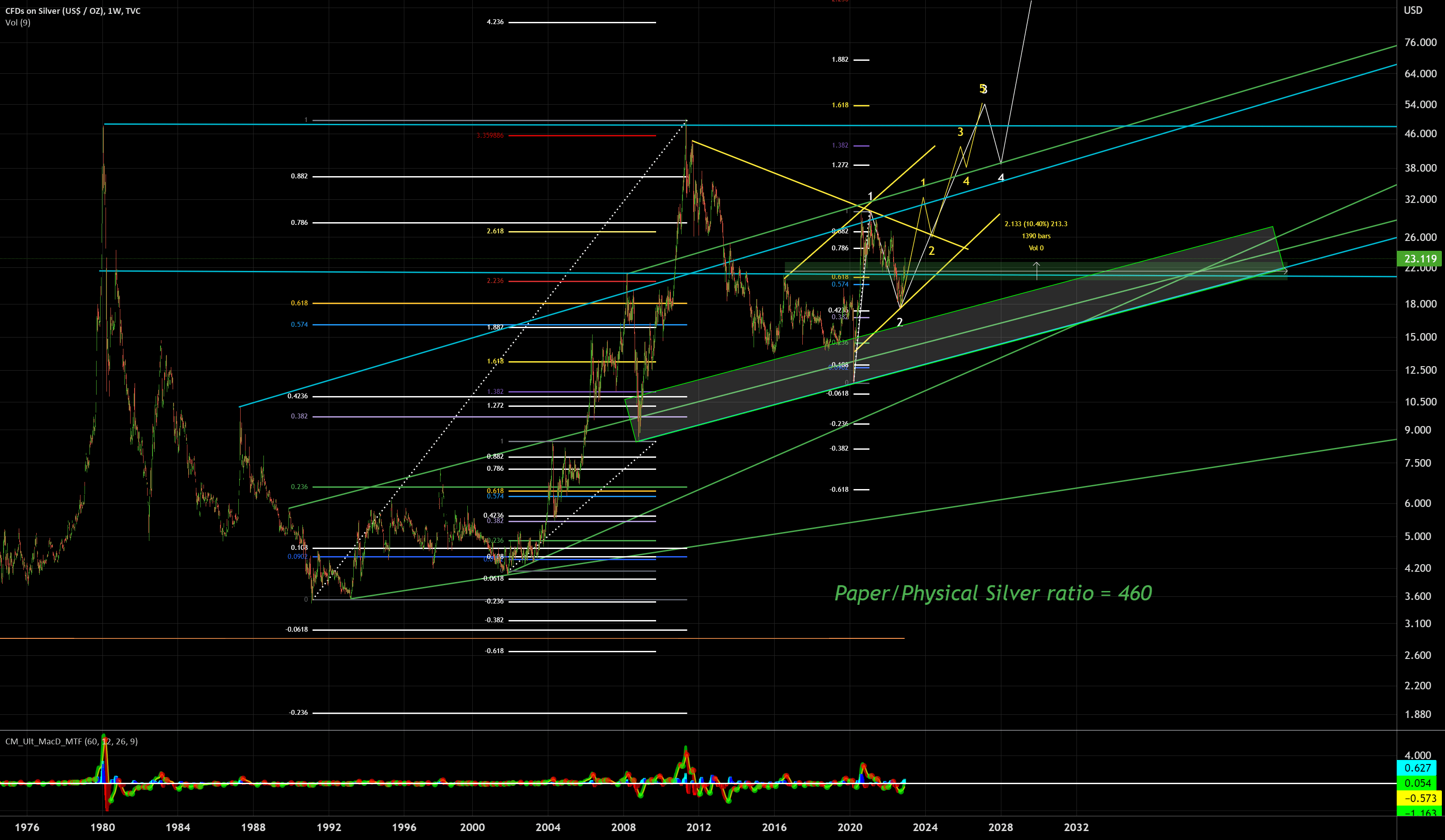Select the -0.618 Fibonacci label below 2020 levels
The width and height of the screenshot is (1445, 840).
pyautogui.click(x=839, y=490)
